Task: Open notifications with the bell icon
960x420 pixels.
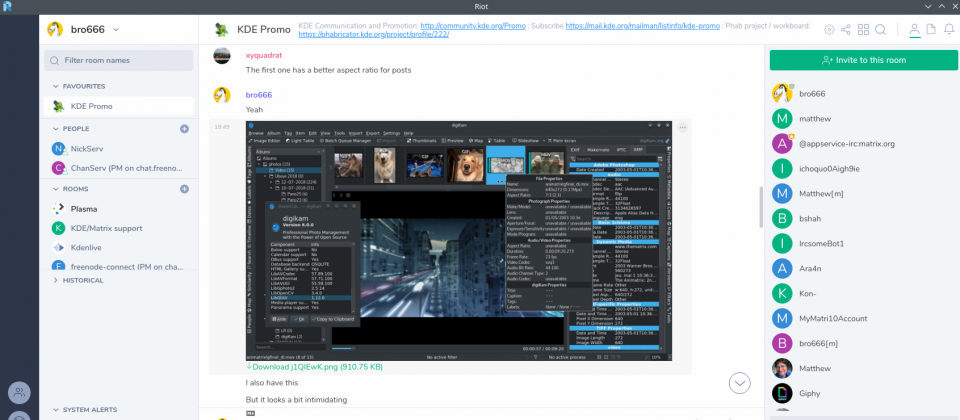Action: [x=948, y=29]
